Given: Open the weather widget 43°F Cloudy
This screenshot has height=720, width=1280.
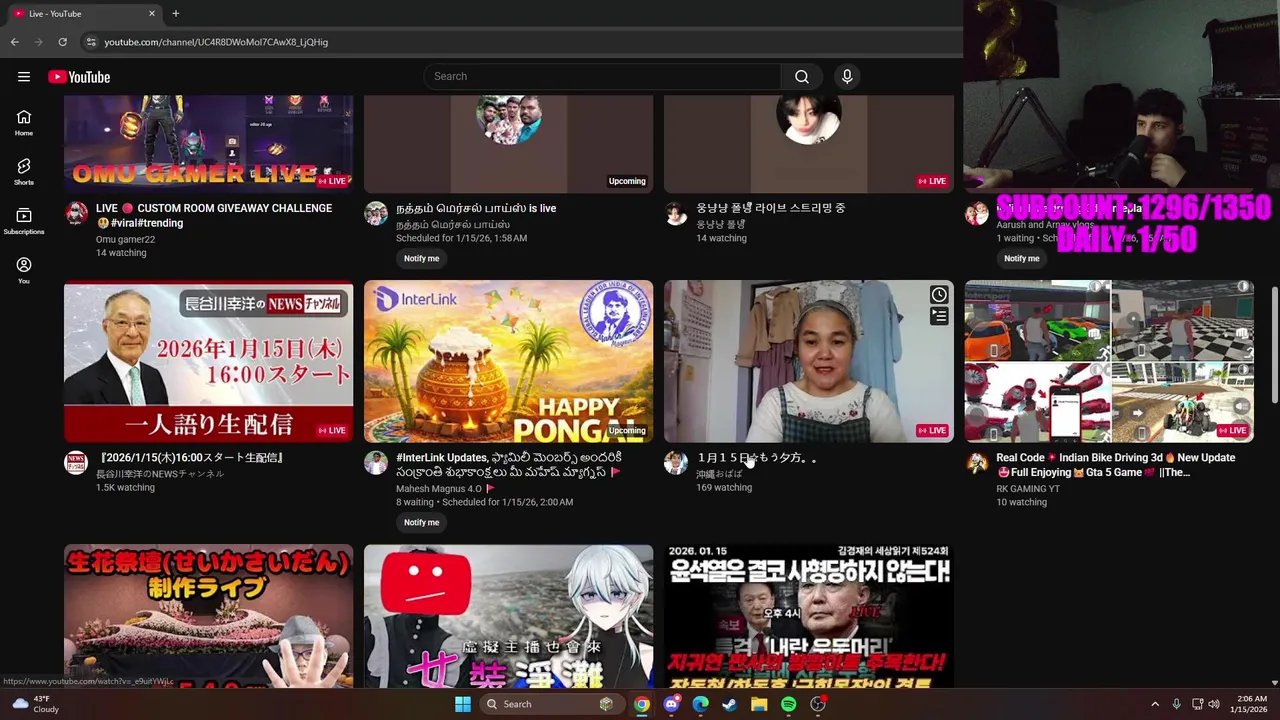Looking at the screenshot, I should coord(35,704).
